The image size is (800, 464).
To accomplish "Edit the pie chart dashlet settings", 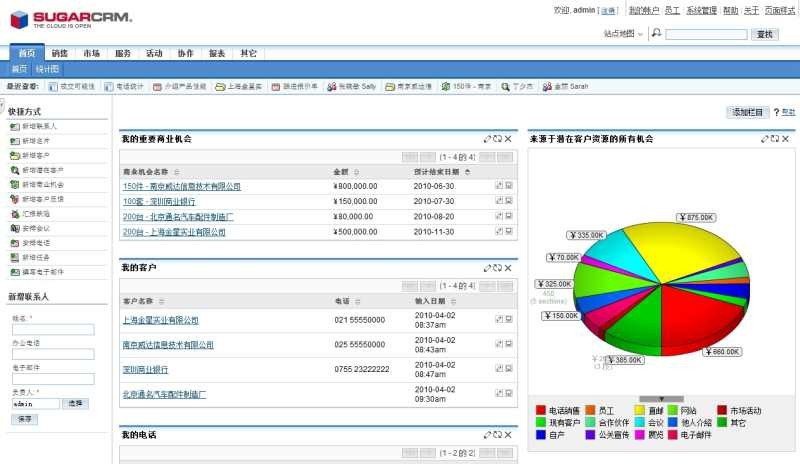I will coord(764,139).
